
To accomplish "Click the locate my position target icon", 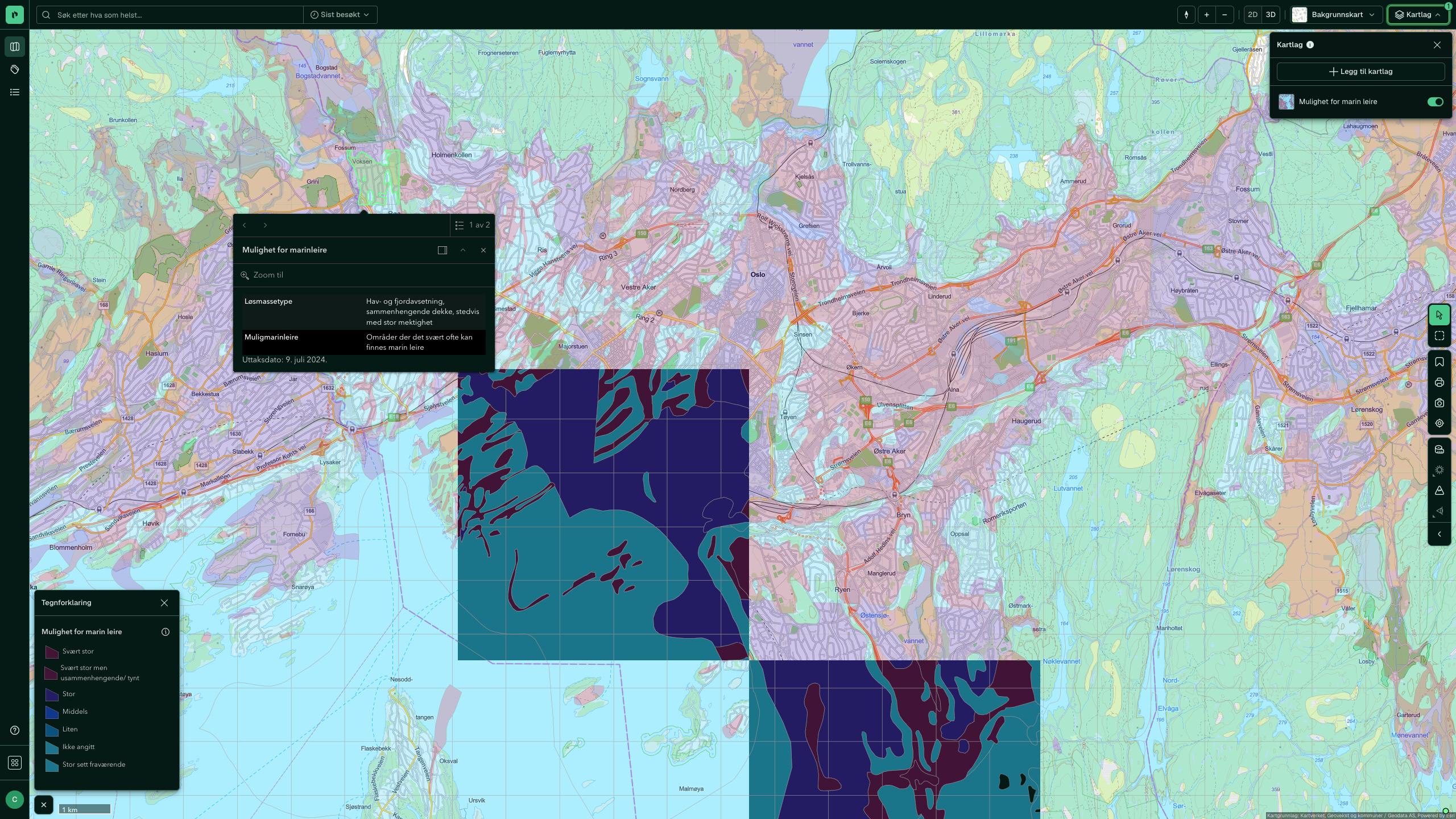I will pos(1440,423).
